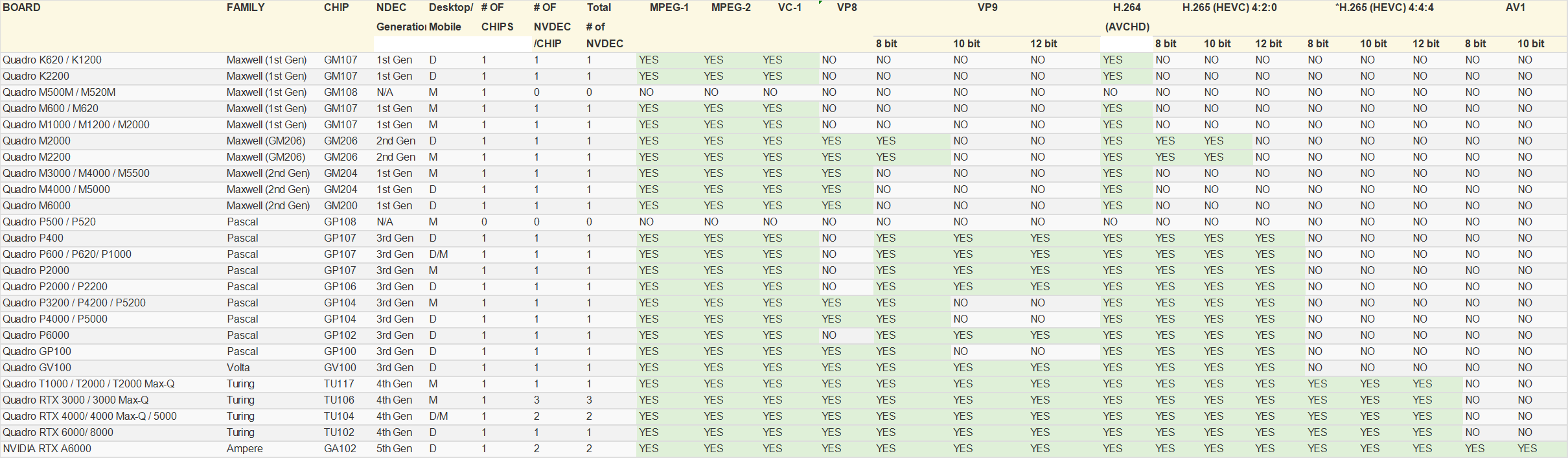Click Quadro T1000 / T2000 / T2000 Max-Q cell

[89, 384]
